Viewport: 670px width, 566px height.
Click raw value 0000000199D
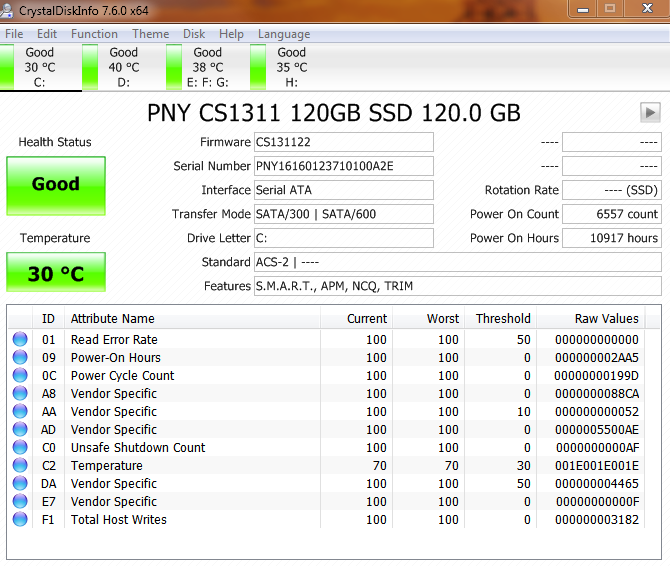pyautogui.click(x=597, y=375)
